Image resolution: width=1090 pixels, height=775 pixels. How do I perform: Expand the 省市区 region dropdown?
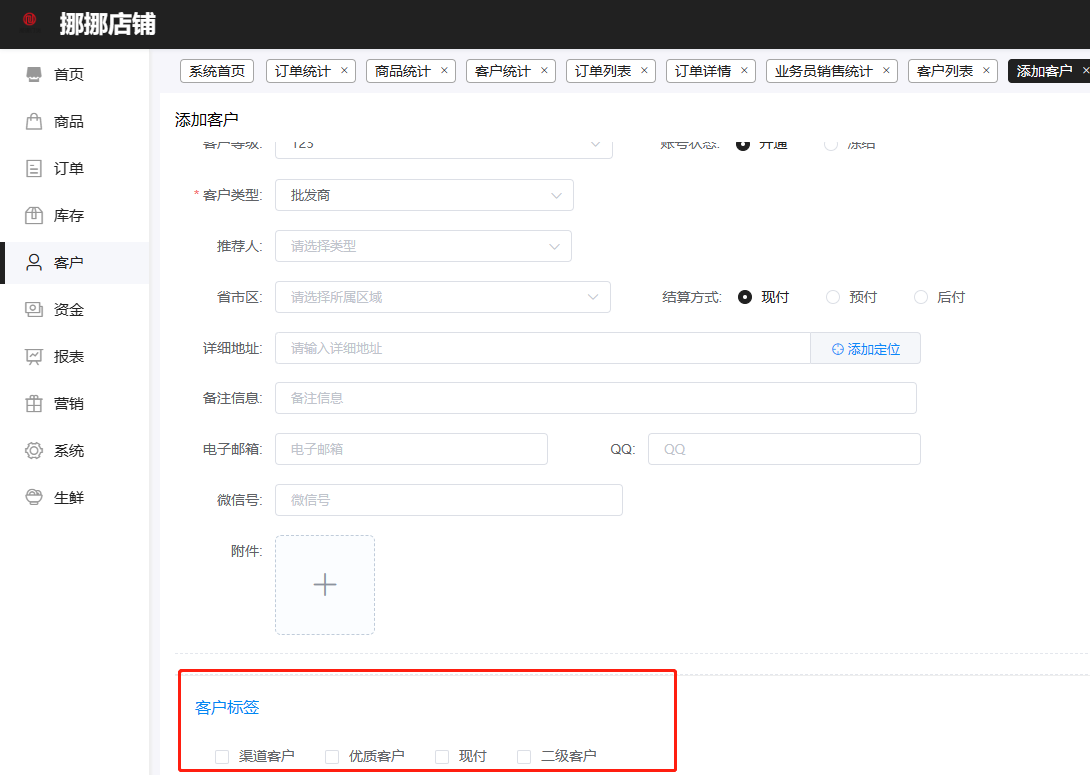tap(442, 297)
